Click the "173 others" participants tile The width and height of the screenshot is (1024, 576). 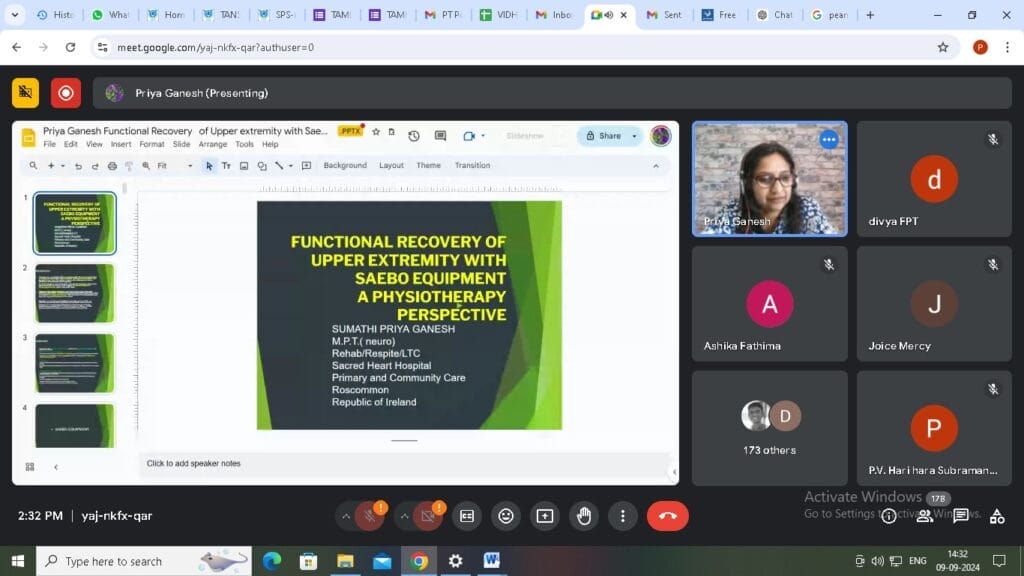[x=769, y=428]
